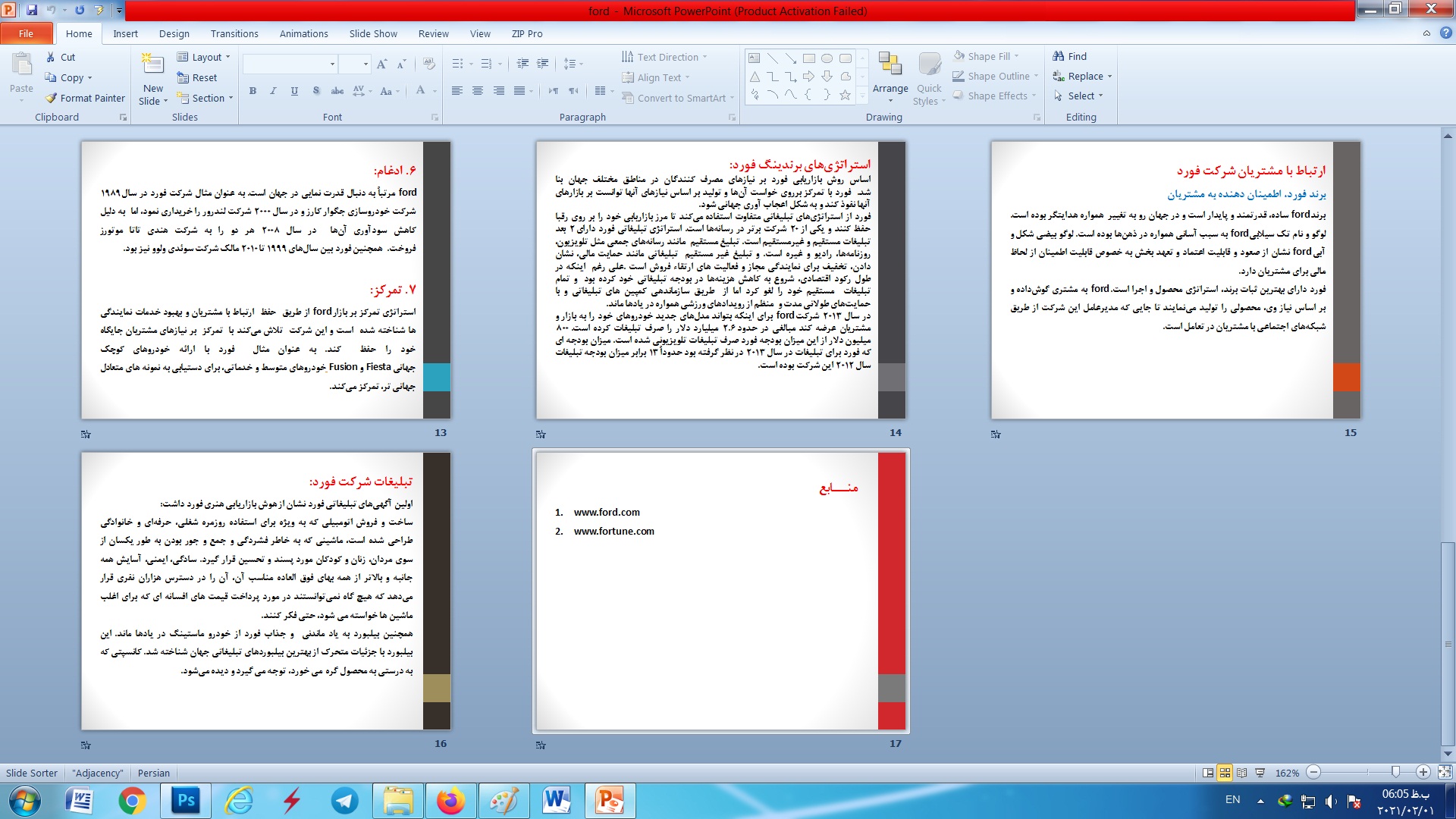Increase font size with Grow Font

382,64
